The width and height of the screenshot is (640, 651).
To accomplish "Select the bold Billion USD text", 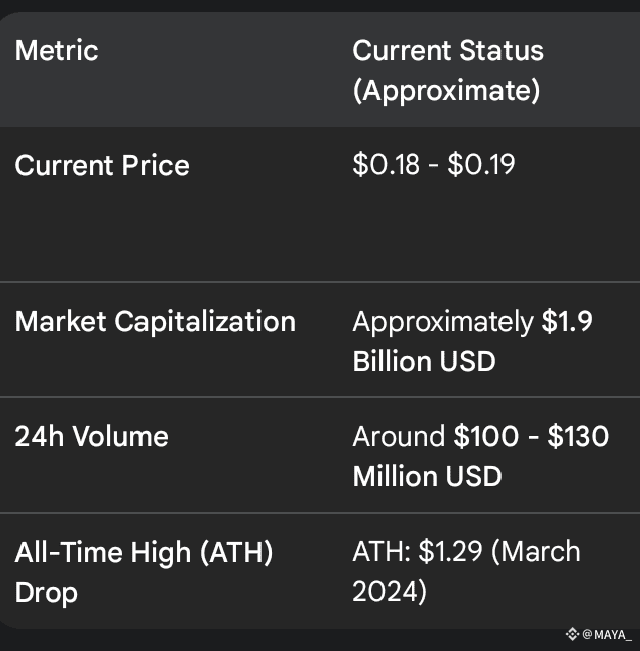I will point(424,361).
